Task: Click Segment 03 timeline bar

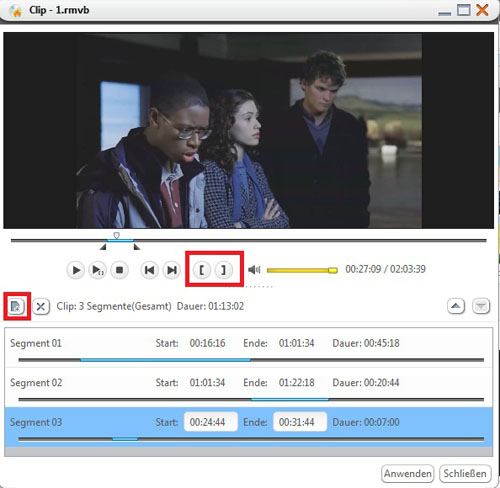Action: coord(251,439)
